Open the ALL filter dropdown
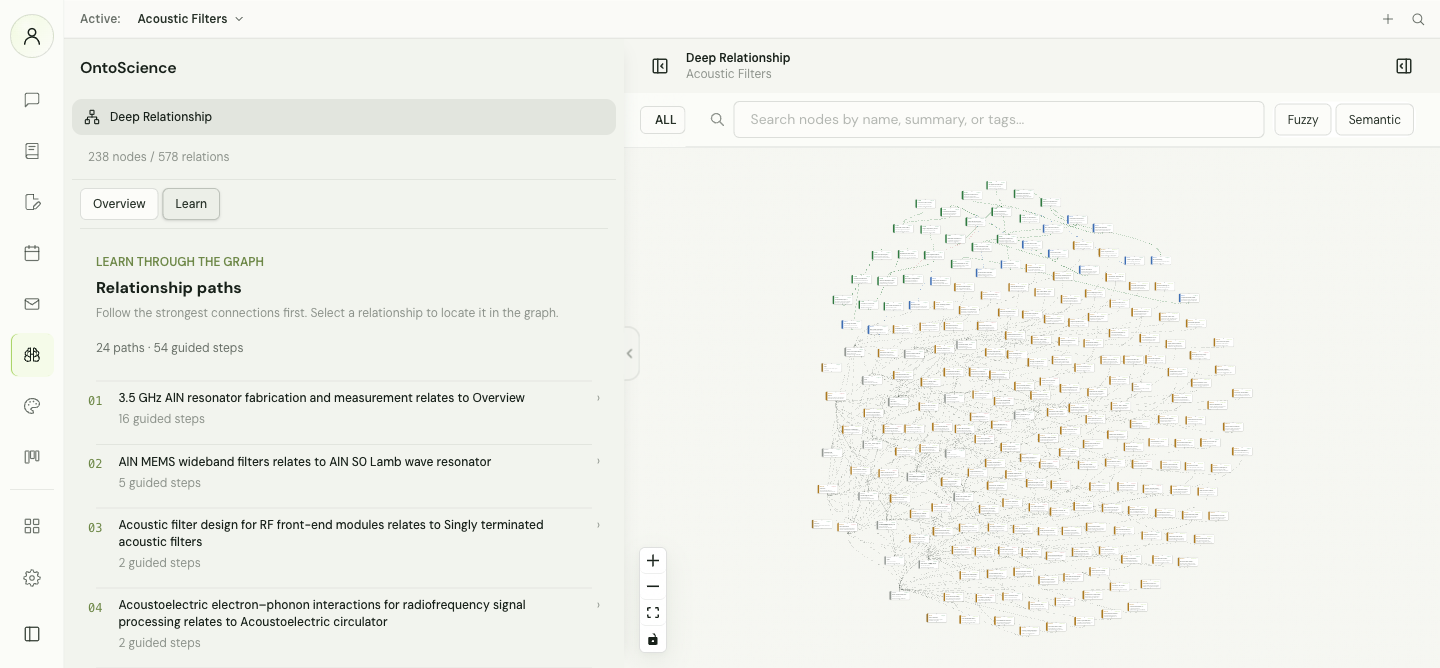This screenshot has height=668, width=1440. coord(663,120)
